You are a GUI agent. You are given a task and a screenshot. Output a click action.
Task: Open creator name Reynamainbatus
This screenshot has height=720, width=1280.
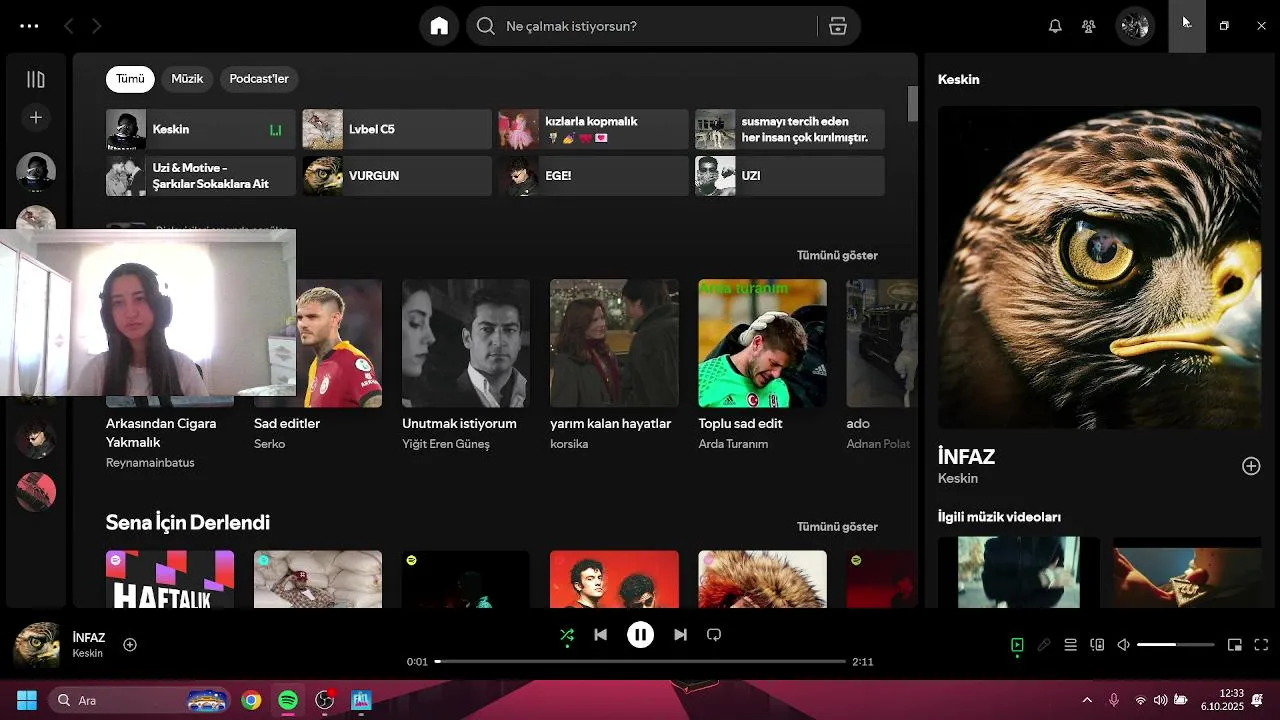pyautogui.click(x=150, y=463)
